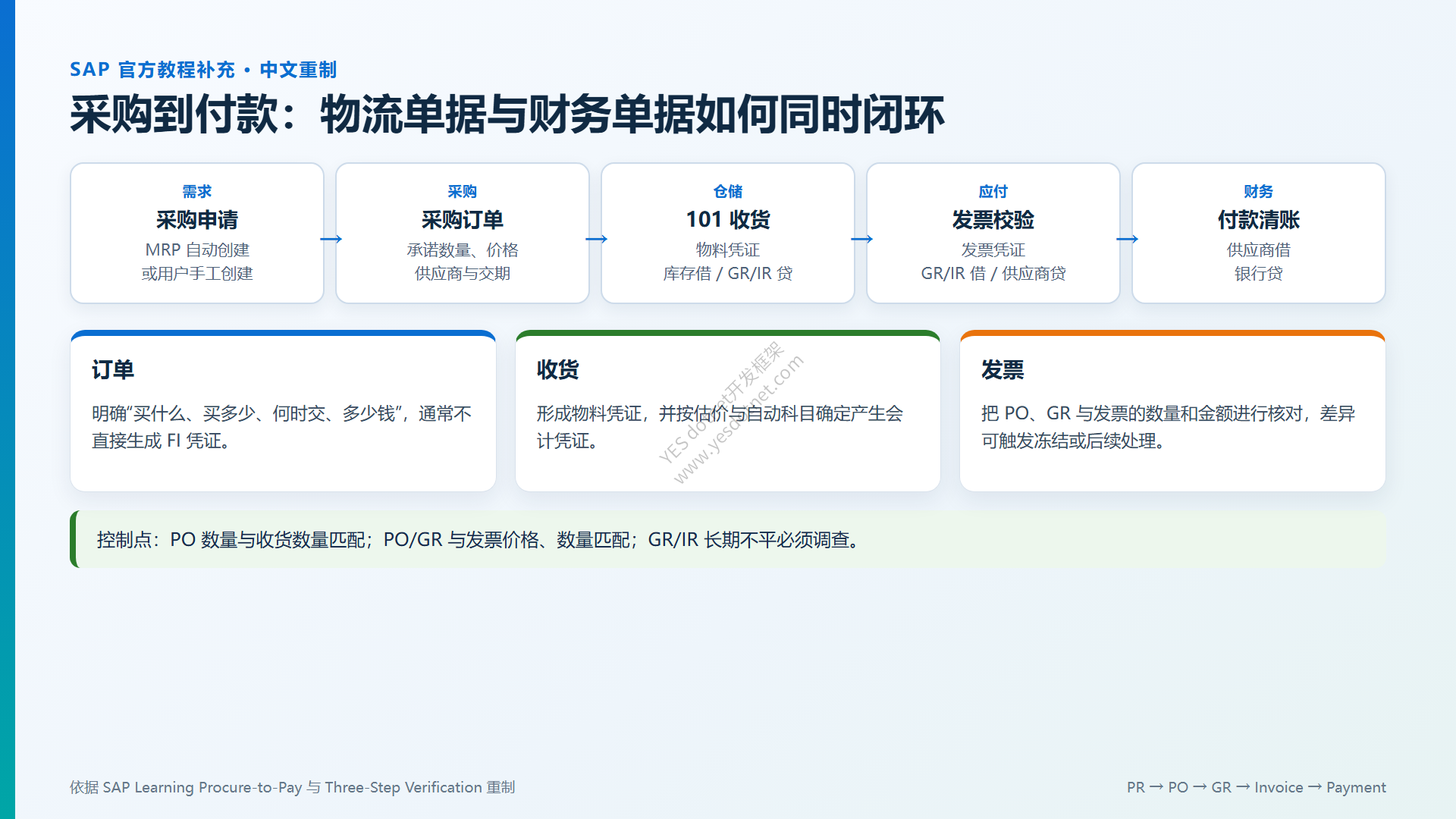Screen dimensions: 1456x819
Task: Click the 控制点 green callout text
Action: coord(480,540)
